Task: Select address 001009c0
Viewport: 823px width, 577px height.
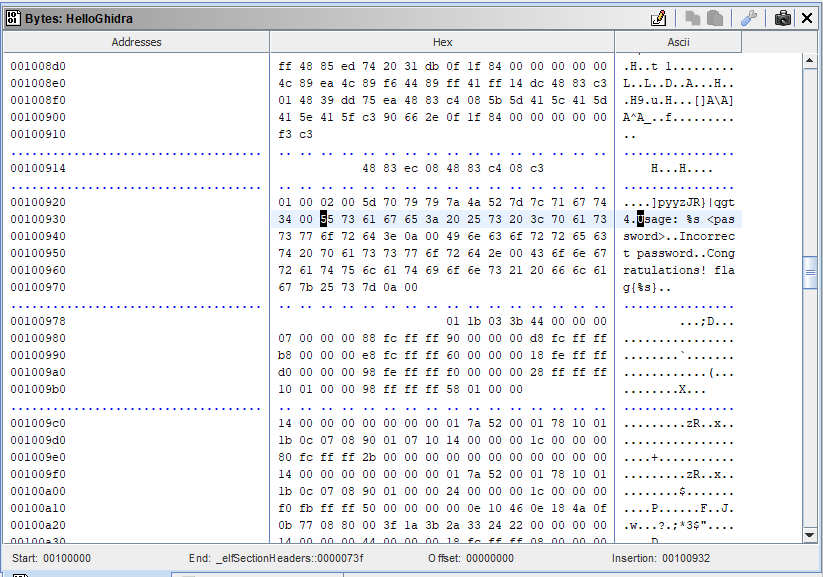Action: tap(38, 423)
